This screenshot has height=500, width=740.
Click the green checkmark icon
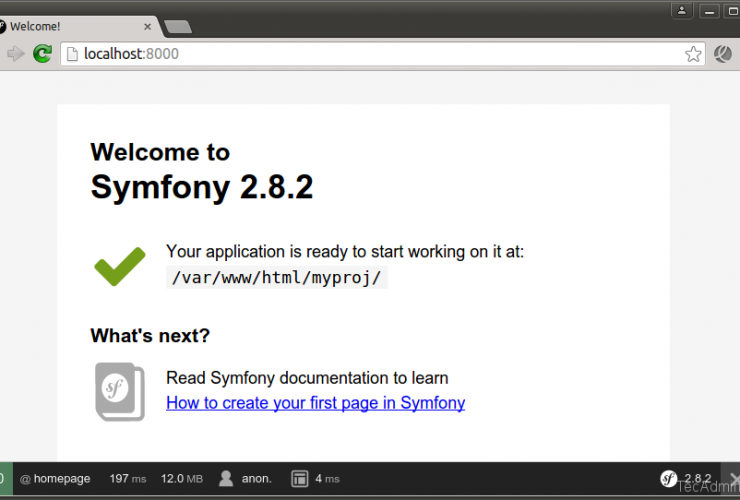(120, 265)
